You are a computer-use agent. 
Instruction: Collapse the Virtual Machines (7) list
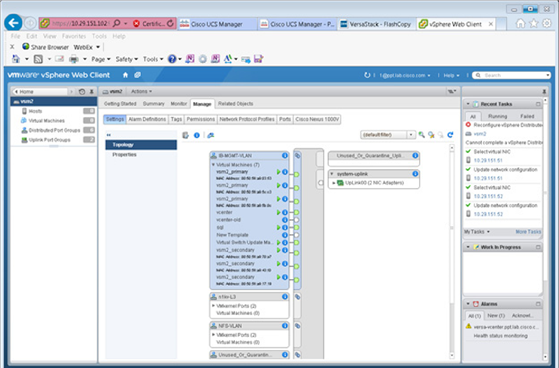(213, 165)
